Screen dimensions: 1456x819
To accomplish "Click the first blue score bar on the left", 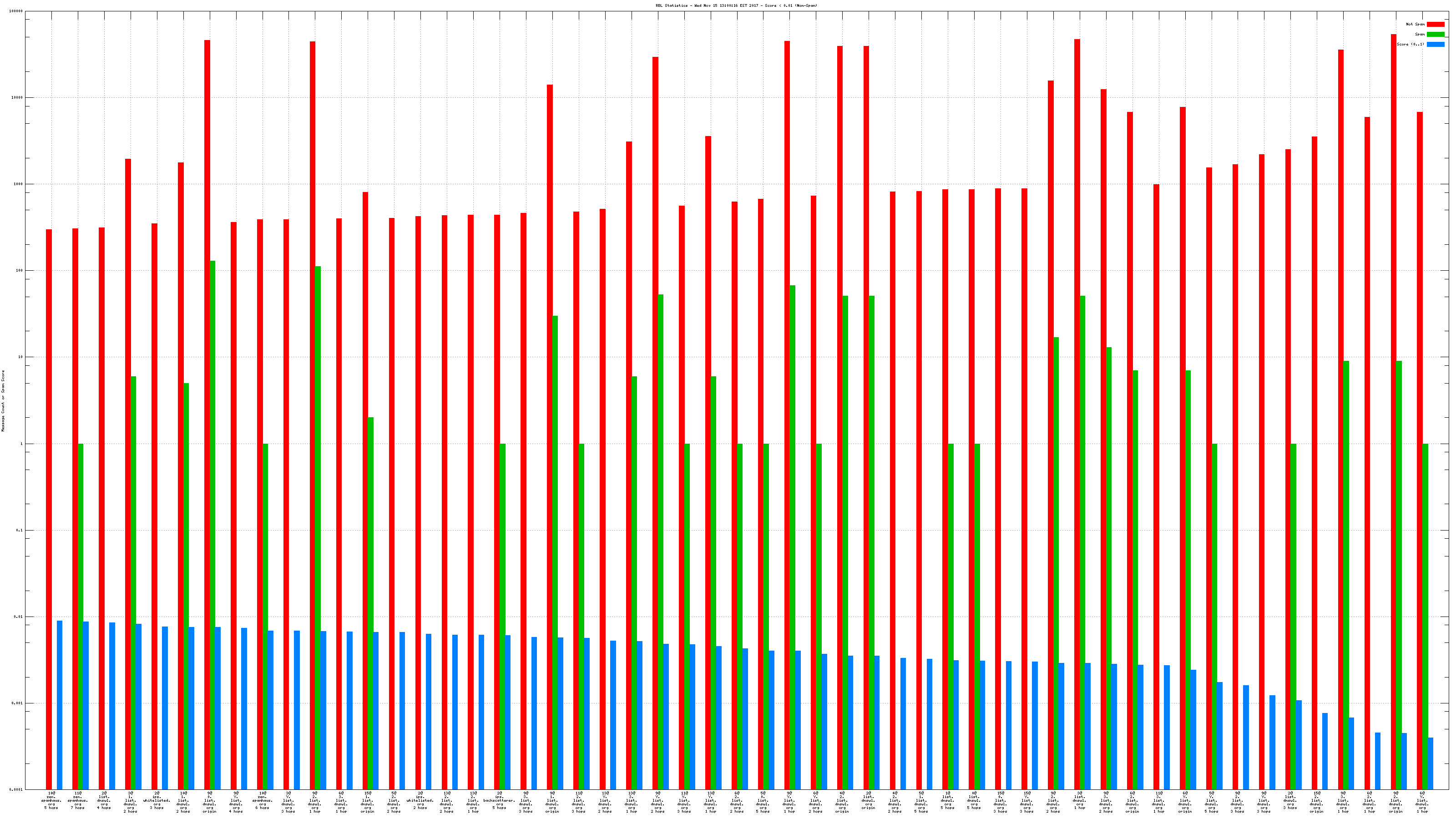I will (59, 705).
